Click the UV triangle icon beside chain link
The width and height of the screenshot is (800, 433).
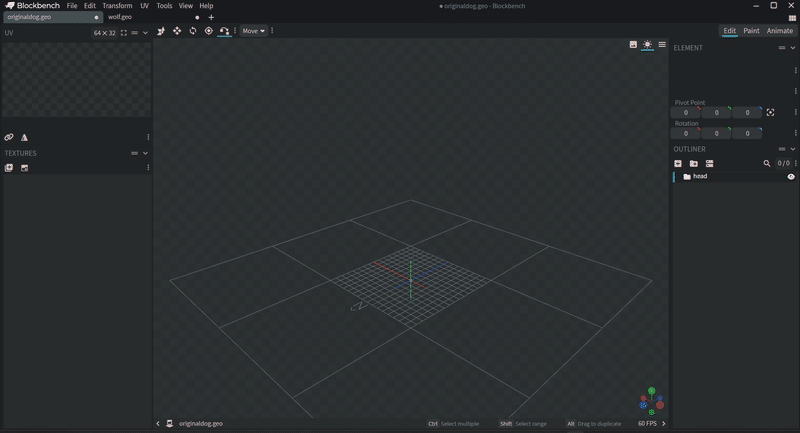(24, 137)
